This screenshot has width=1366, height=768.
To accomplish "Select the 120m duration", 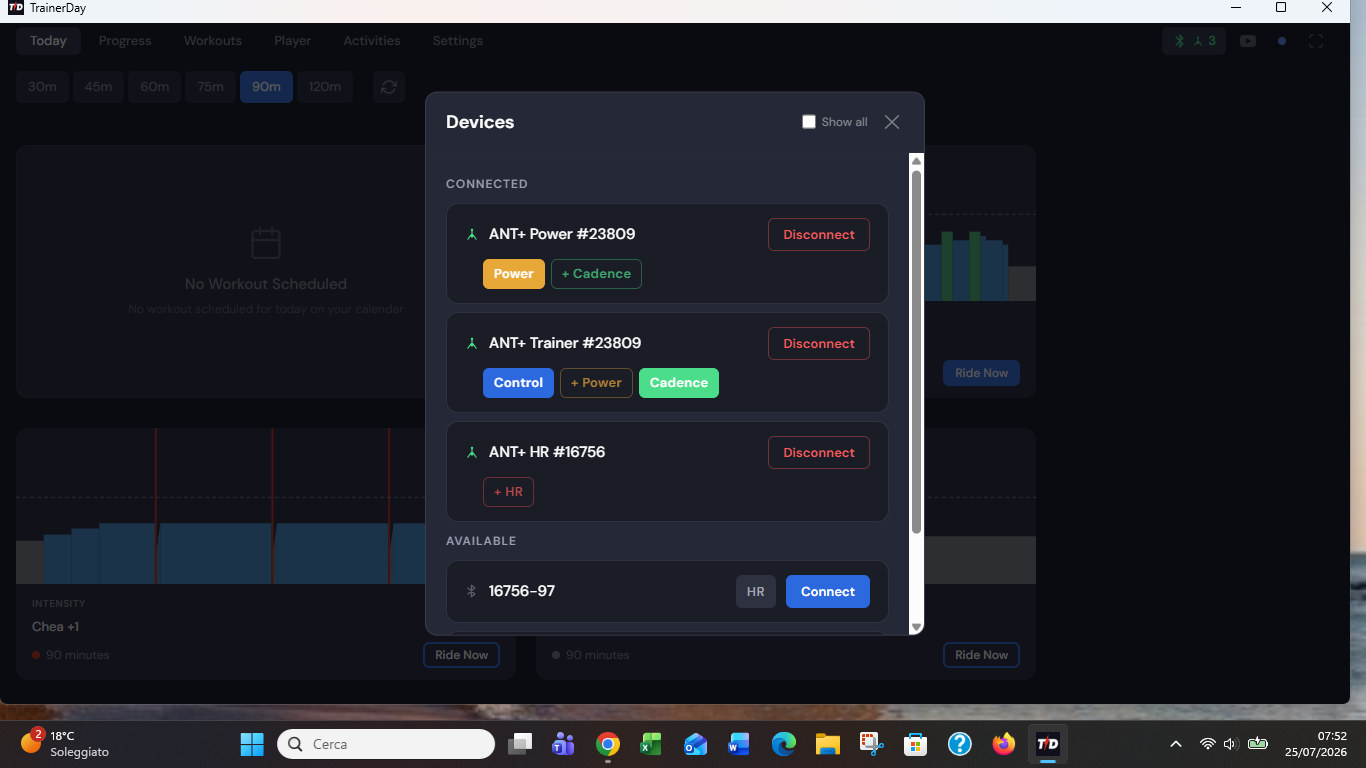I will click(x=325, y=87).
